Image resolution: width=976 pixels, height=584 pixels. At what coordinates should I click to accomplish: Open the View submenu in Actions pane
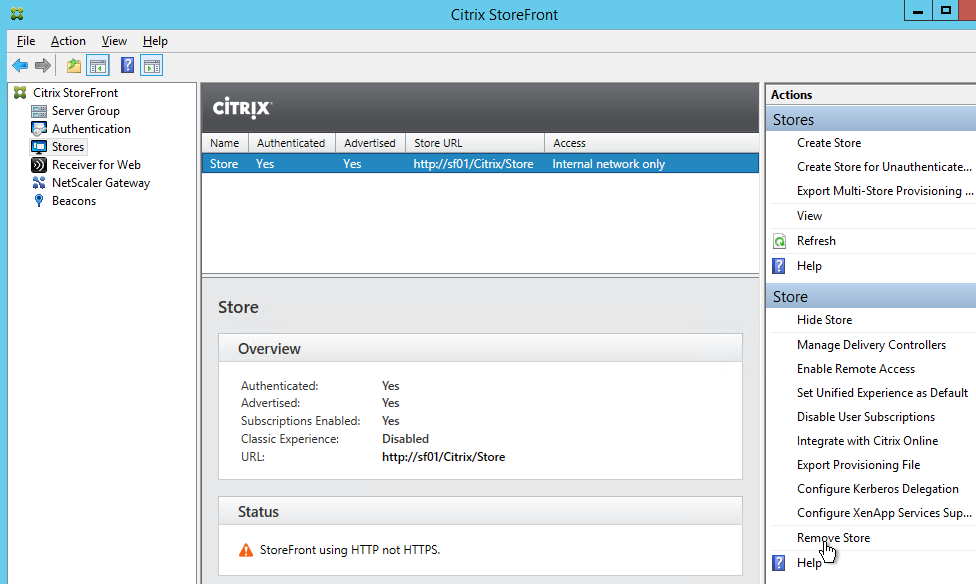[x=809, y=216]
